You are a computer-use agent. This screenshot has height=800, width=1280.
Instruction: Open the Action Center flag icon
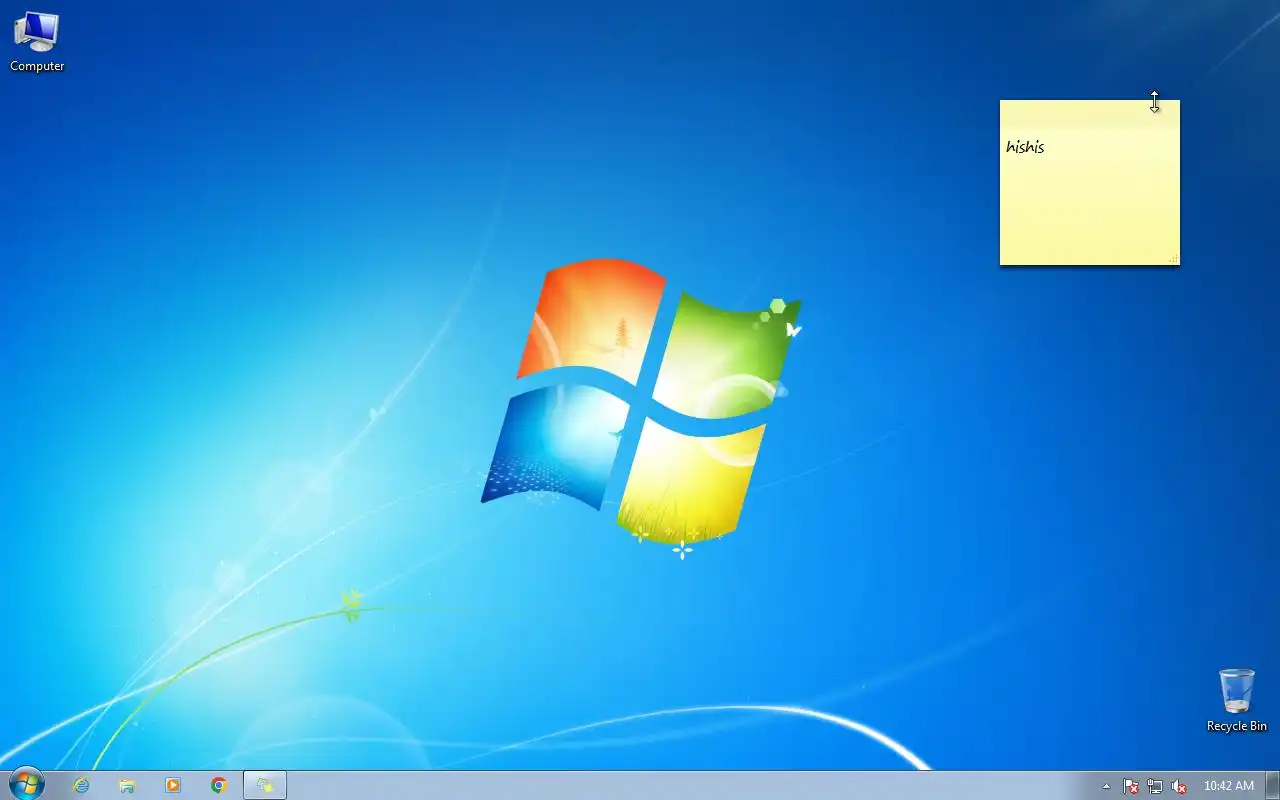click(x=1131, y=786)
